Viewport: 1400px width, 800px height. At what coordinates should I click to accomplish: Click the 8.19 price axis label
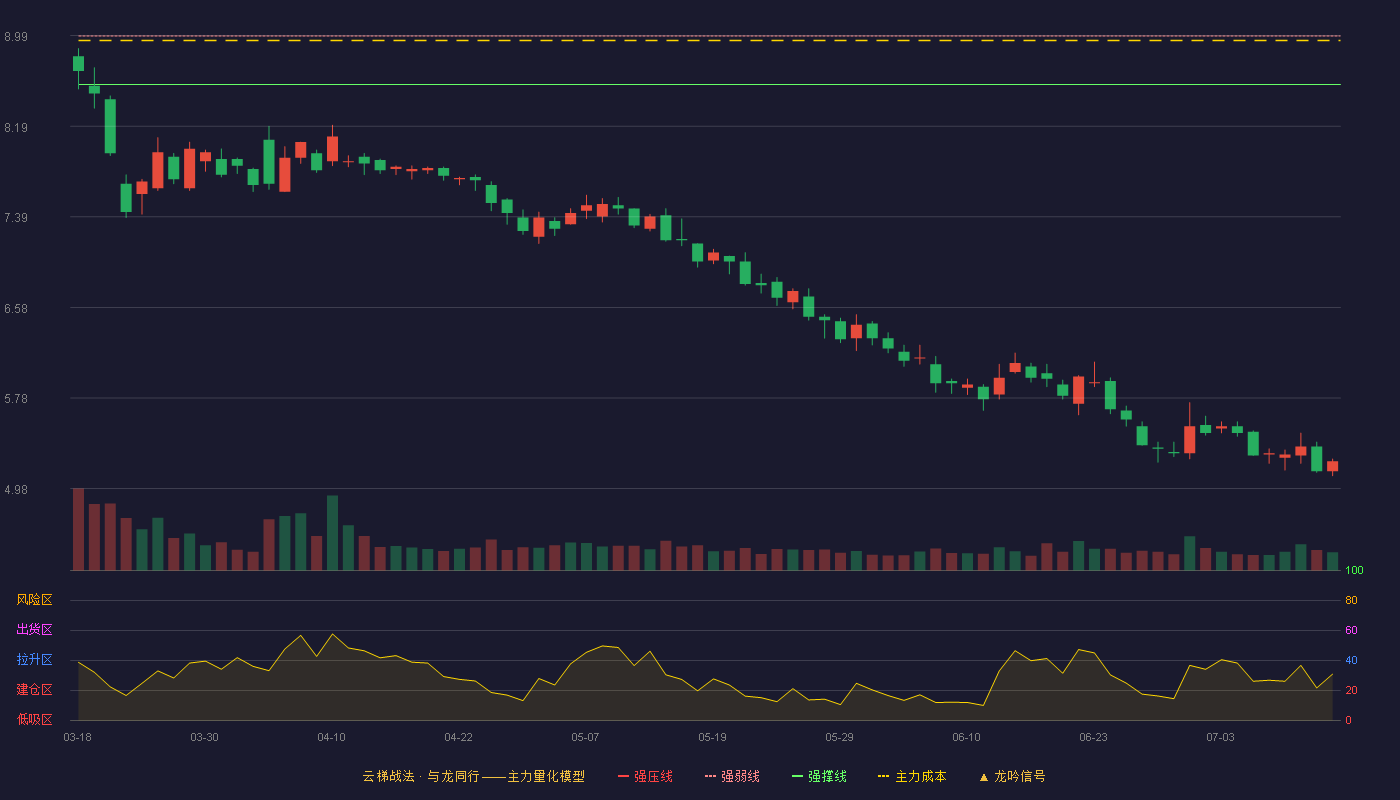16,128
